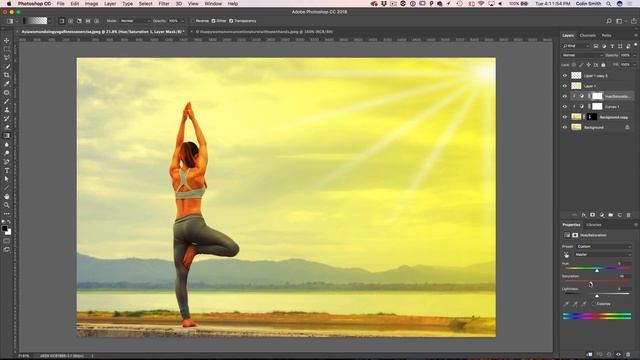Switch to the Channels tab

click(x=587, y=36)
